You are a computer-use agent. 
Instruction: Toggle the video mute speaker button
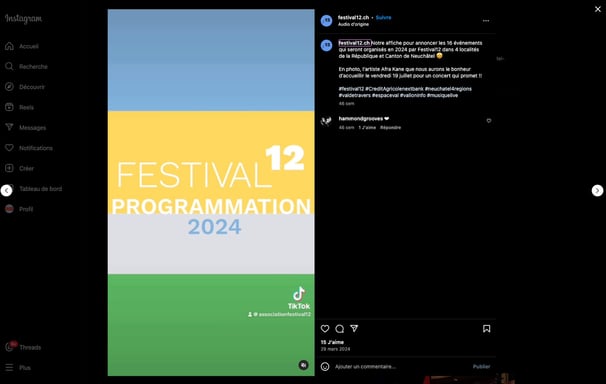[303, 365]
